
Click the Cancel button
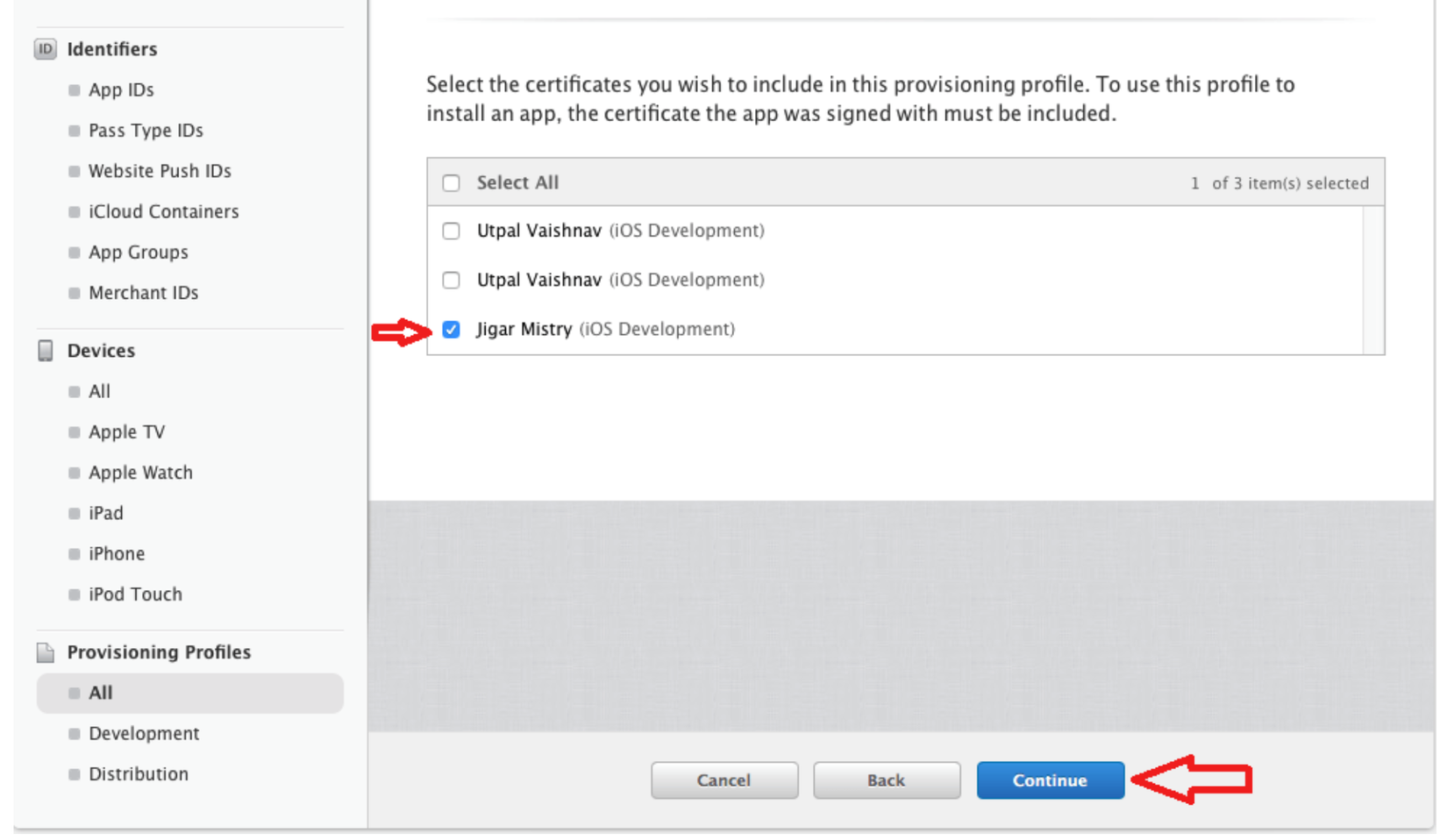point(723,780)
